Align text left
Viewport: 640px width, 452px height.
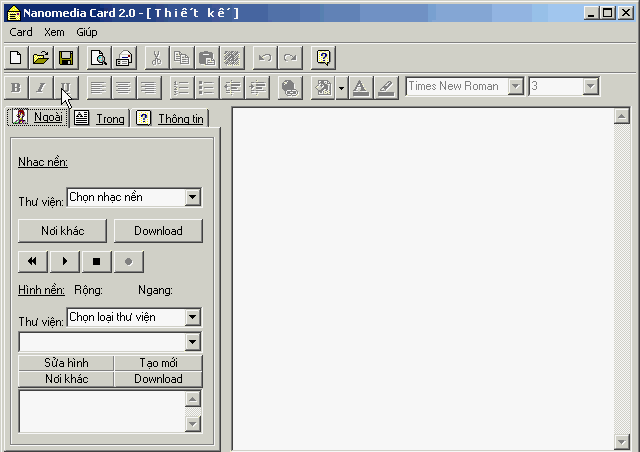coord(99,87)
